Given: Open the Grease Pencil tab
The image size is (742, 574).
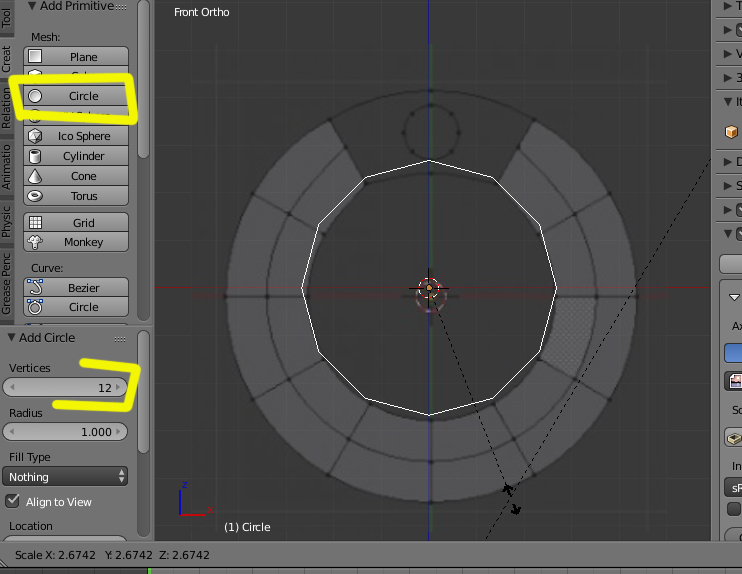Looking at the screenshot, I should [x=6, y=284].
